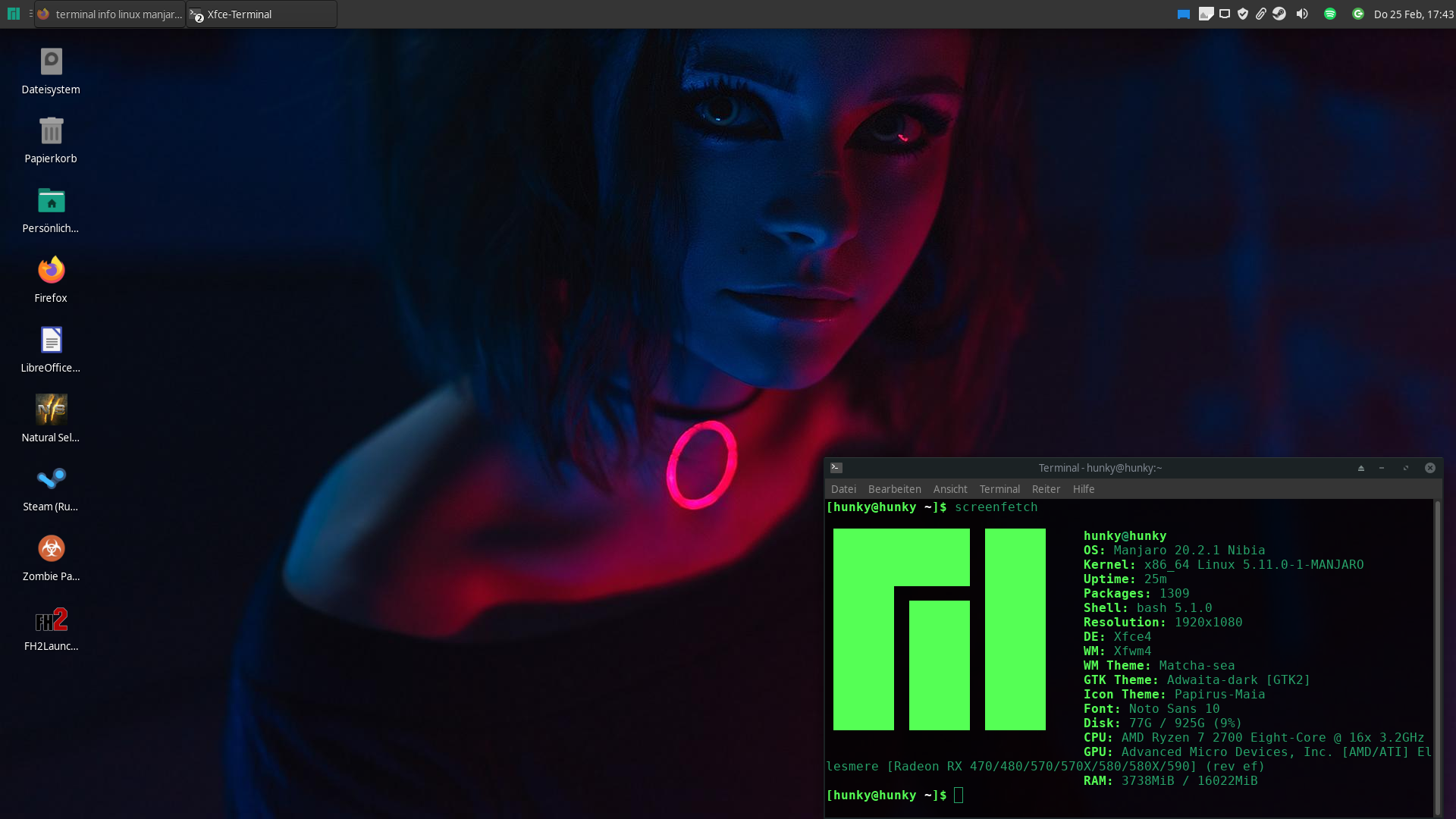This screenshot has height=819, width=1456.
Task: Open the Datei menu in Terminal
Action: pyautogui.click(x=843, y=489)
